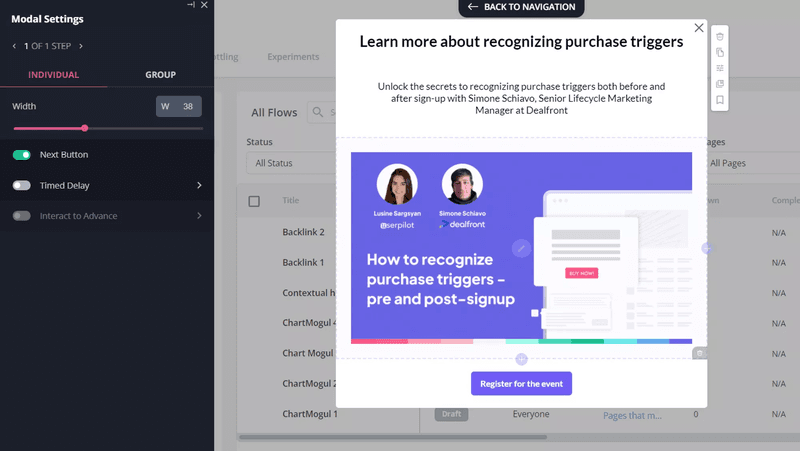Go to the next step arrow

click(81, 46)
